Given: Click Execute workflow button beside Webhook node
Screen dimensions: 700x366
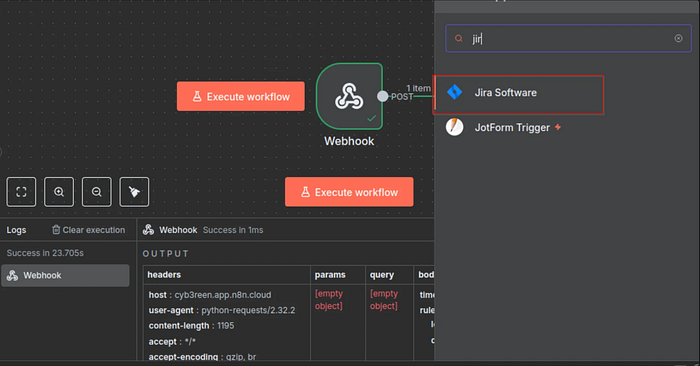Looking at the screenshot, I should tap(241, 96).
